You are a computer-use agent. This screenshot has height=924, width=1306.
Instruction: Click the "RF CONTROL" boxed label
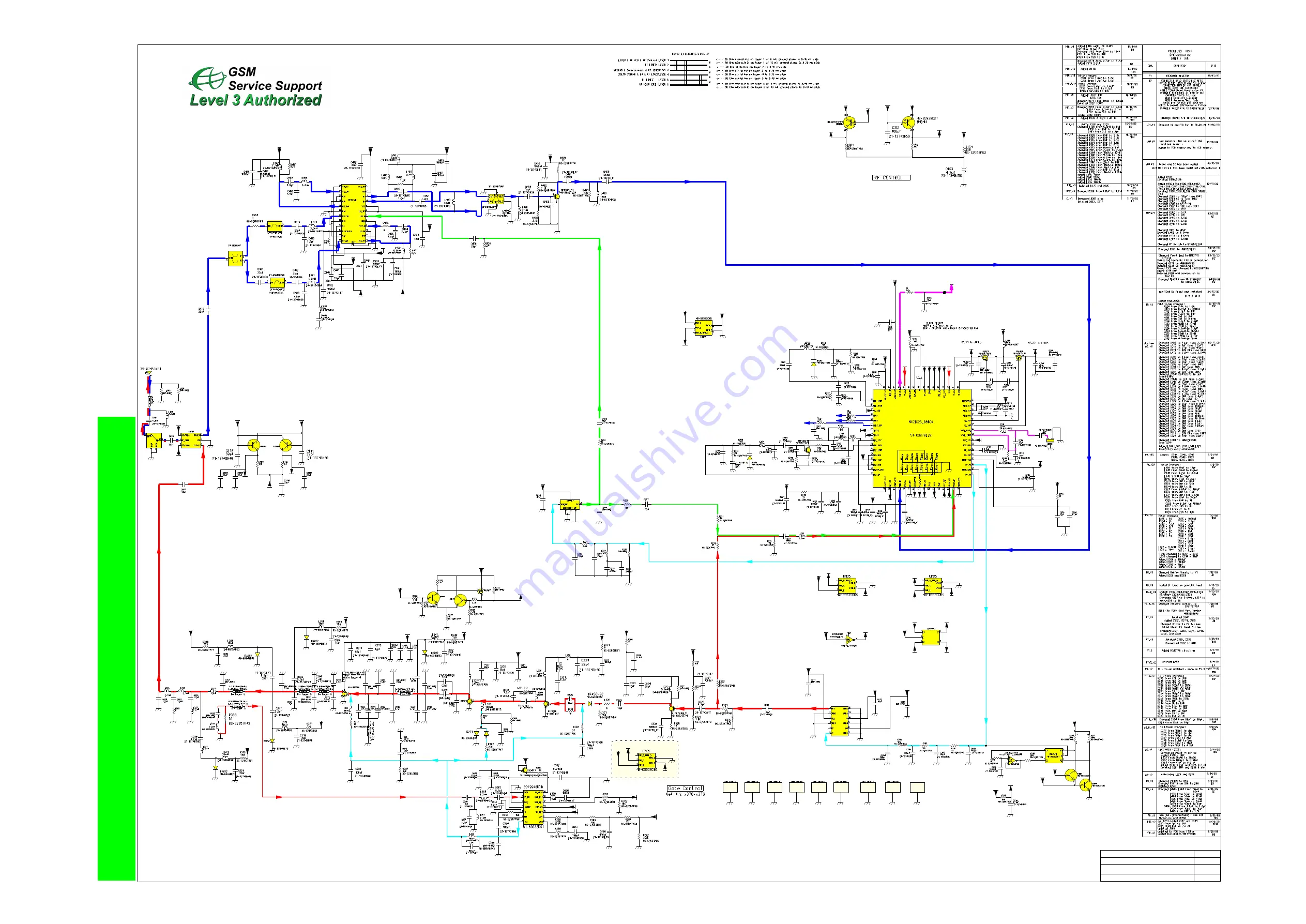click(x=891, y=177)
